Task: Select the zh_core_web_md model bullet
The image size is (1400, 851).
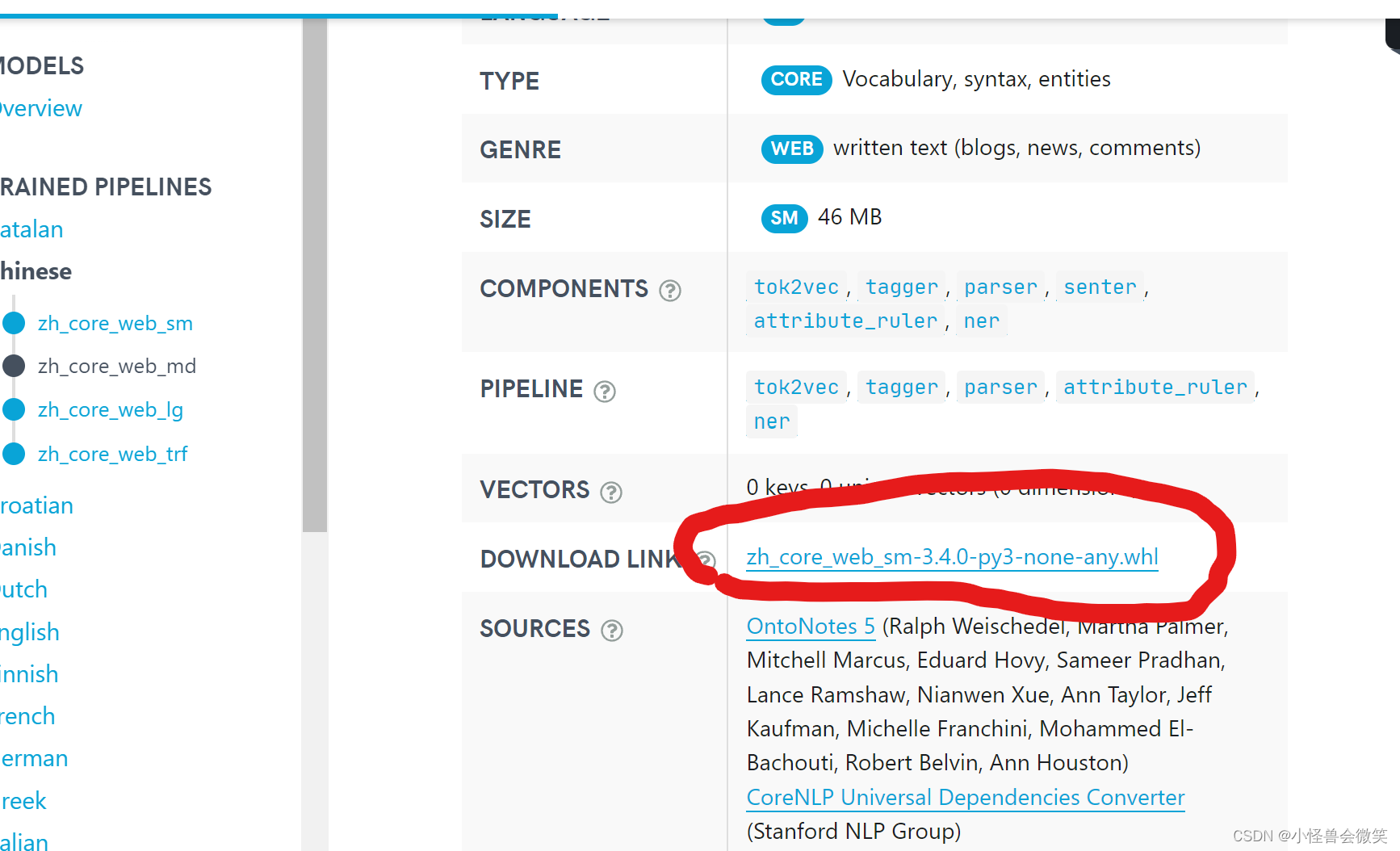Action: coord(14,366)
